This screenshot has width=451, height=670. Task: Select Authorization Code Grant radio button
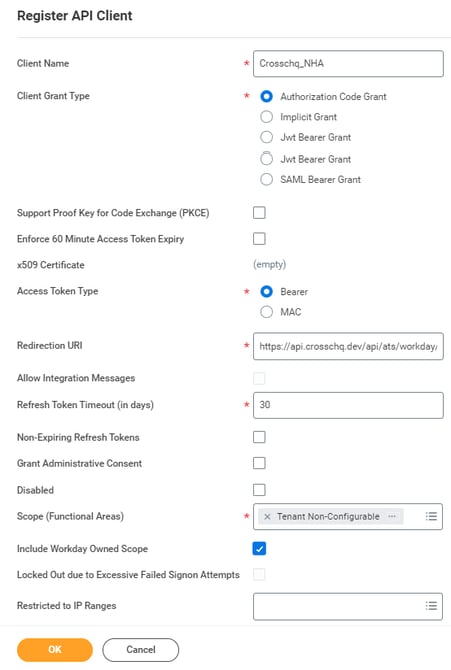point(266,97)
